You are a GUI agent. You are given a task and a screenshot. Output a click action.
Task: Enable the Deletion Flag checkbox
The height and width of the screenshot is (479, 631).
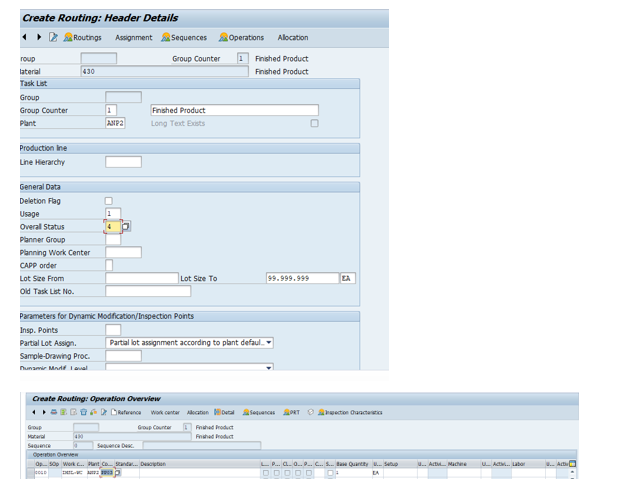tap(109, 201)
